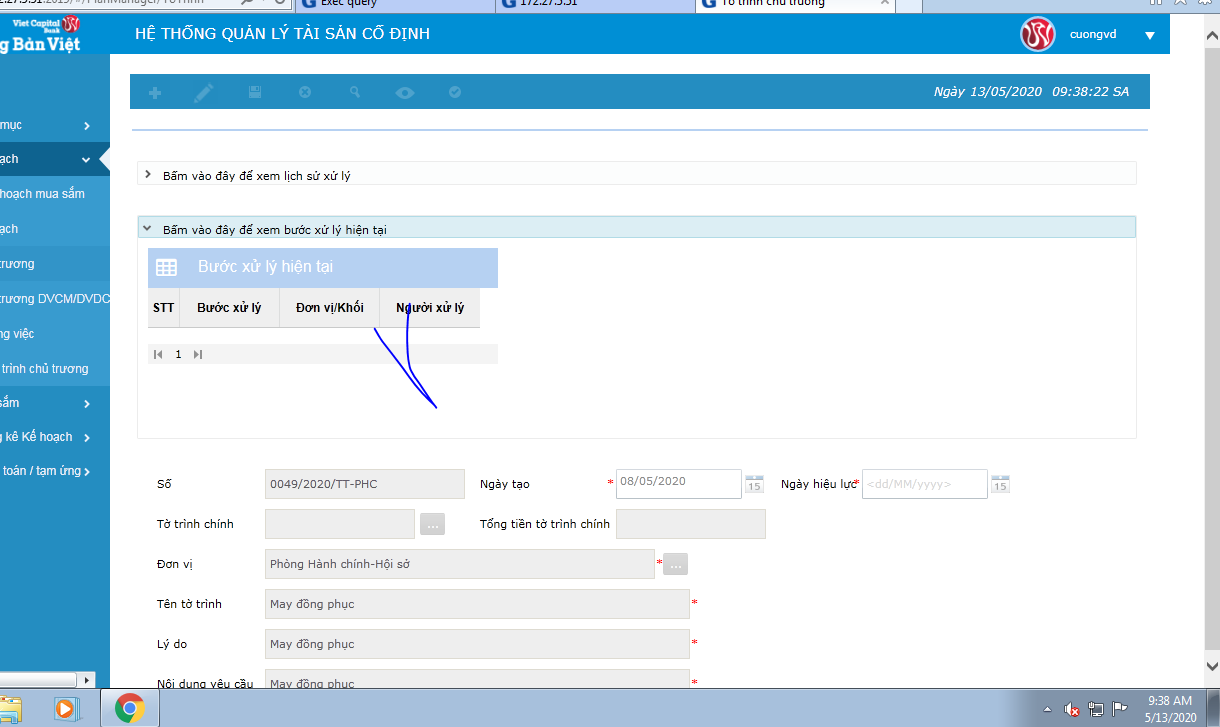This screenshot has height=727, width=1220.
Task: Click sidebar horizontal scrollbar right arrow
Action: [x=87, y=680]
